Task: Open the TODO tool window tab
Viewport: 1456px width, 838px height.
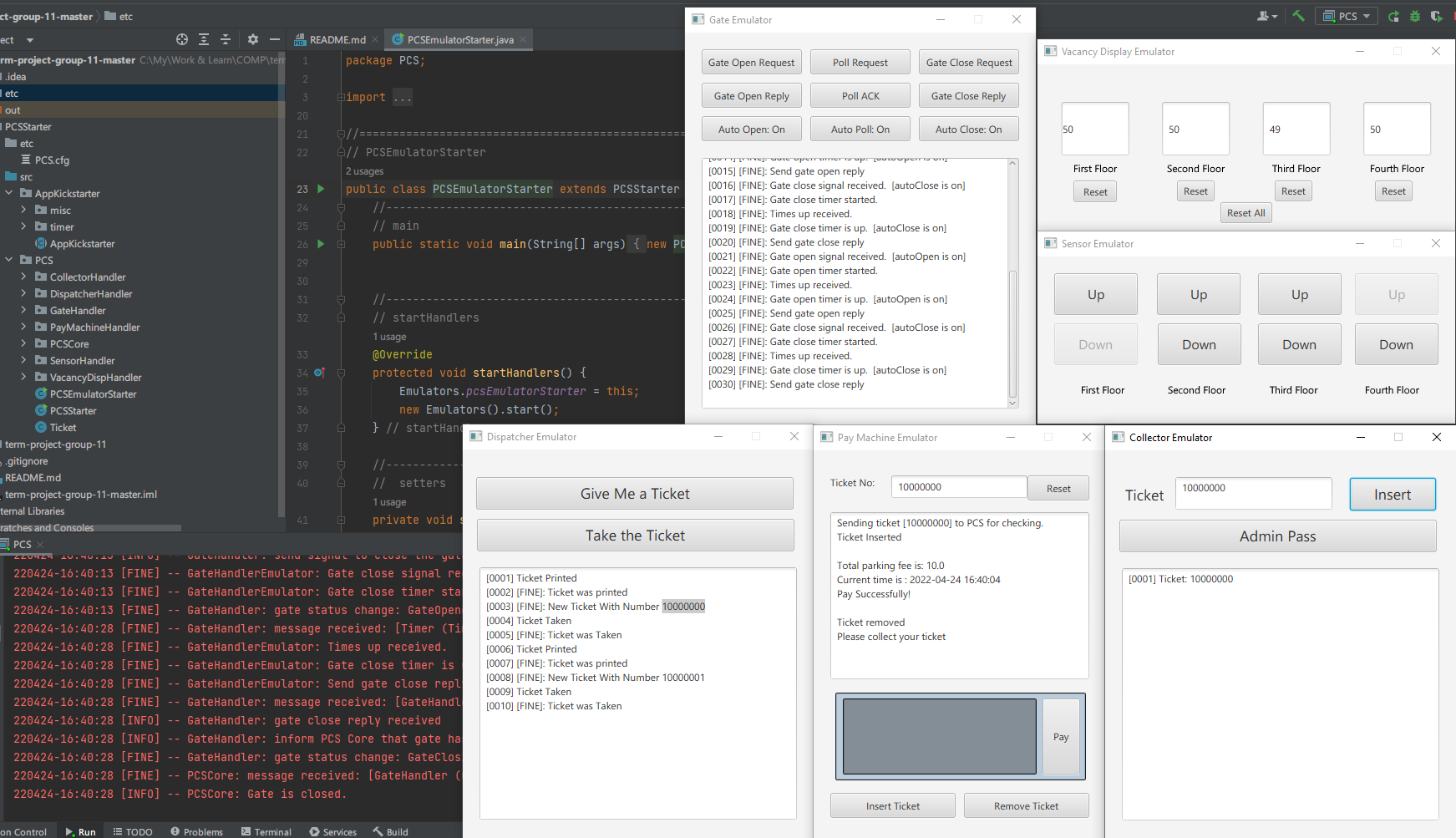Action: [x=133, y=831]
